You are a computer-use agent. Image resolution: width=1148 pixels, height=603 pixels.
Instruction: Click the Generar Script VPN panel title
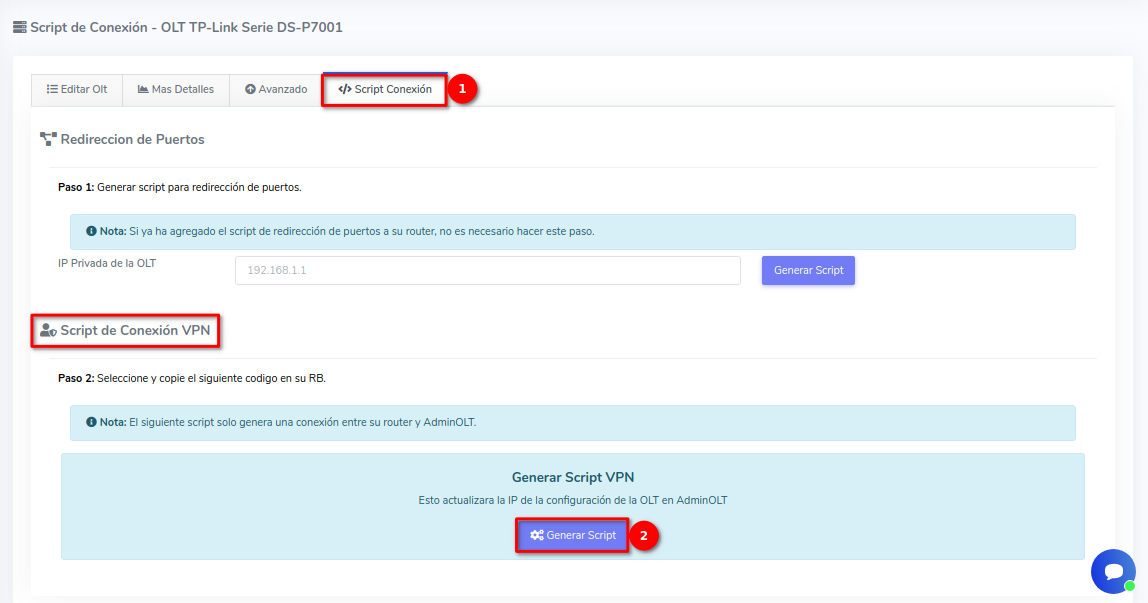573,478
